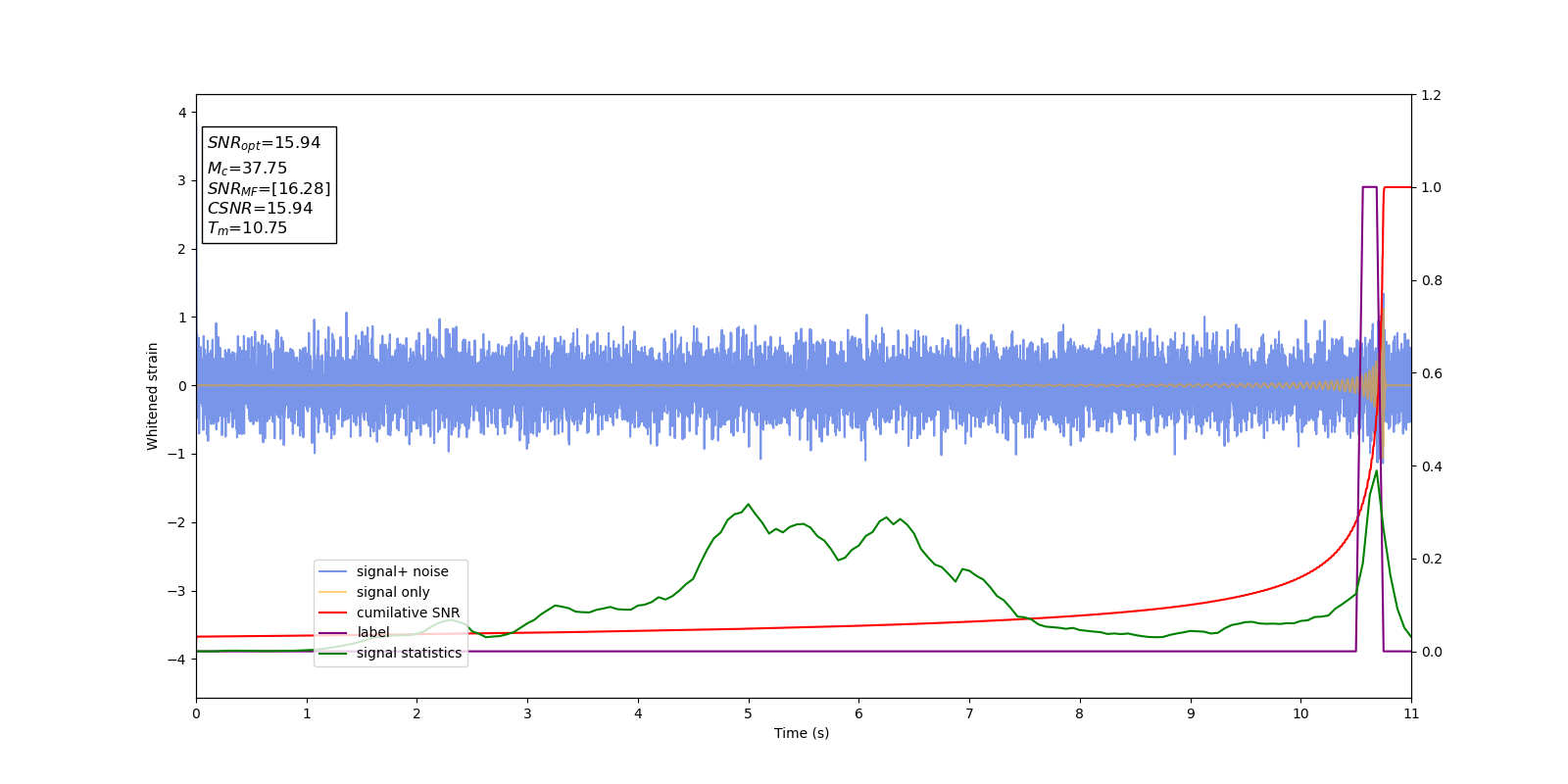
Task: Click the 'Whitened strain' y-axis label
Action: (153, 396)
